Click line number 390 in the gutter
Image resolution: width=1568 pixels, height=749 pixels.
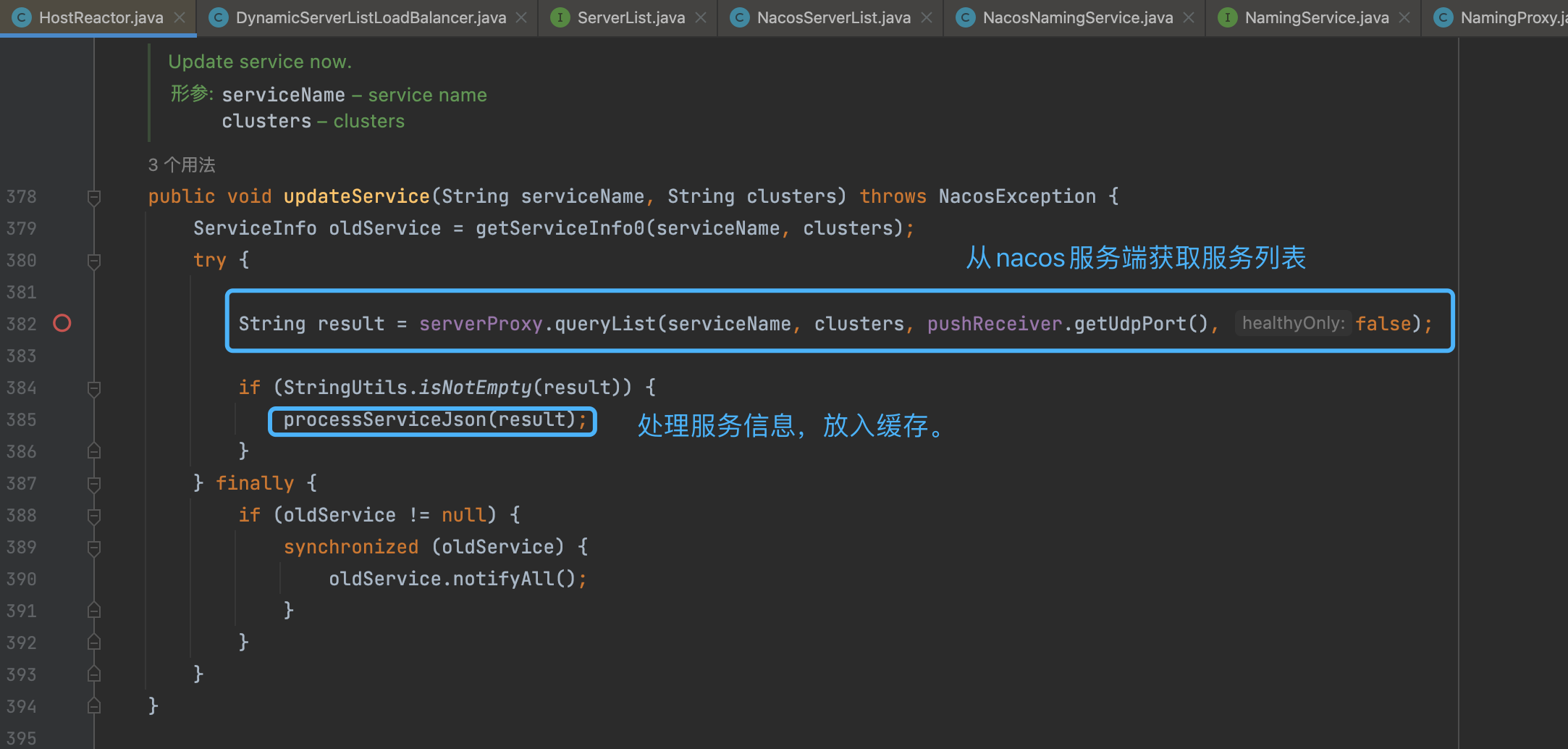click(x=22, y=579)
